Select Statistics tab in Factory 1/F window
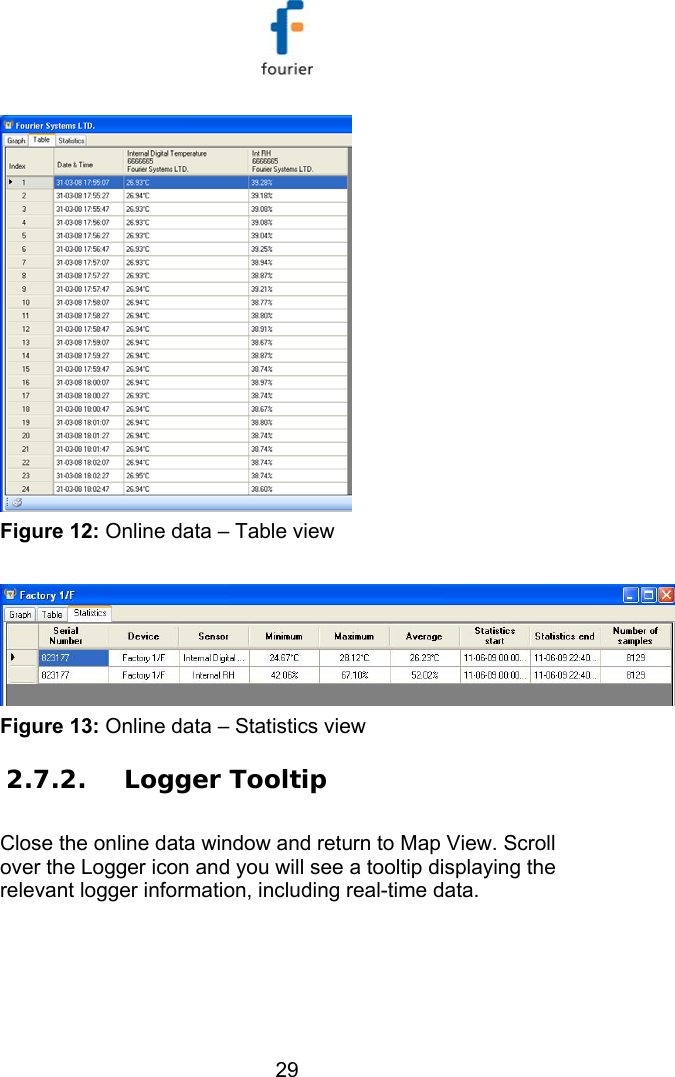Image resolution: width=675 pixels, height=1077 pixels. click(x=90, y=613)
